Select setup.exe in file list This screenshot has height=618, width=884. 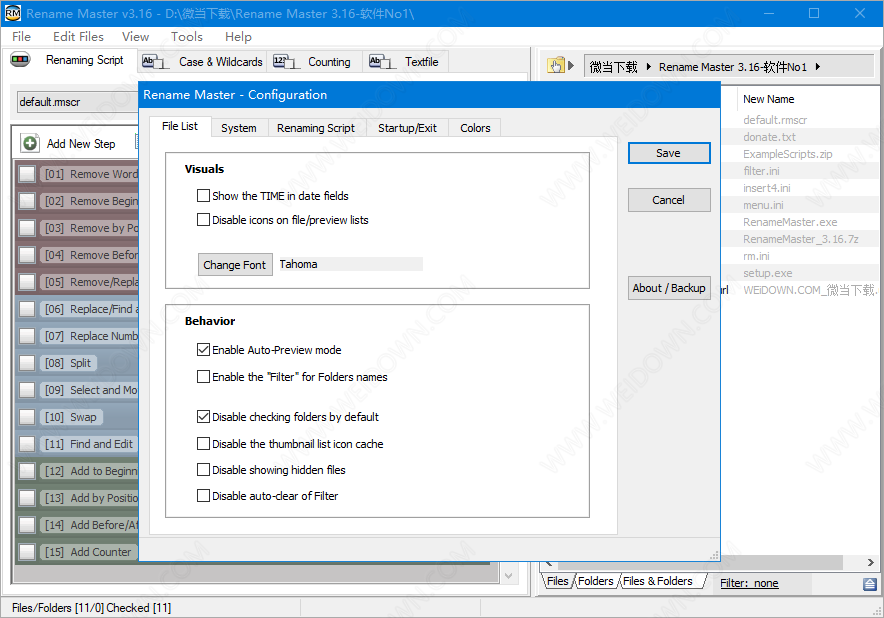pos(767,273)
